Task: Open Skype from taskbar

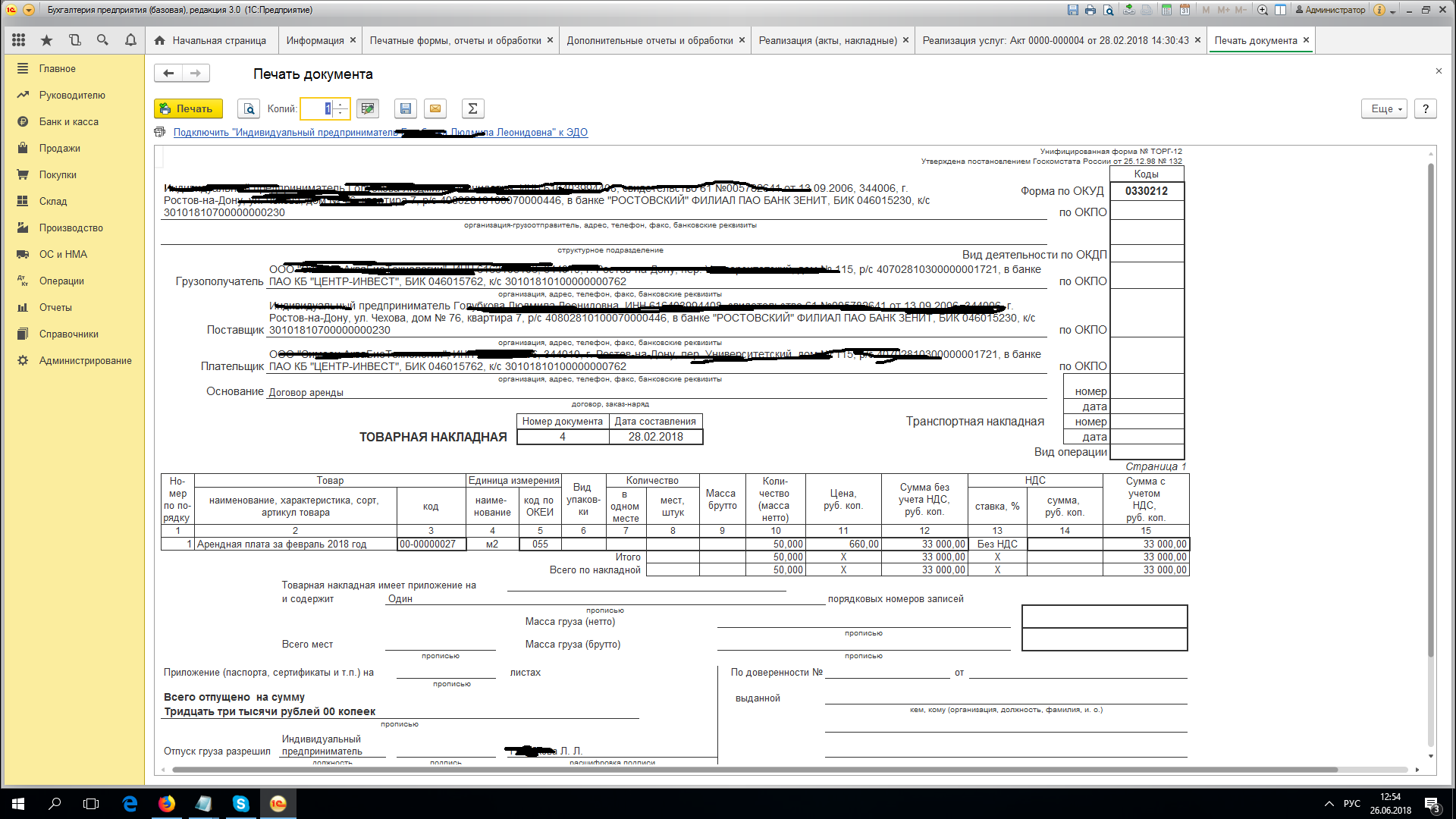Action: 241,804
